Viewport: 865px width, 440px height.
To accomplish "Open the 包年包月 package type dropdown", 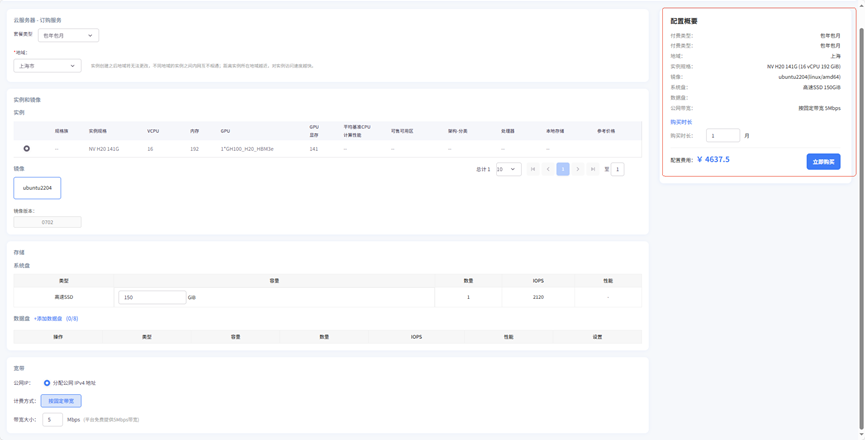I will point(68,35).
